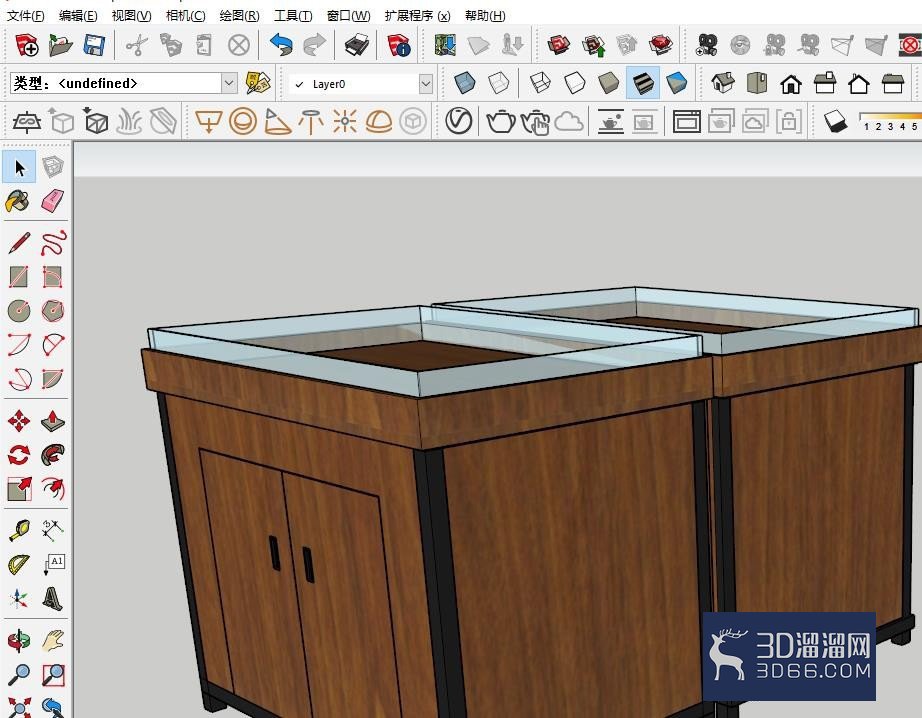Select the Make Component tool
The height and width of the screenshot is (718, 922).
tap(53, 168)
